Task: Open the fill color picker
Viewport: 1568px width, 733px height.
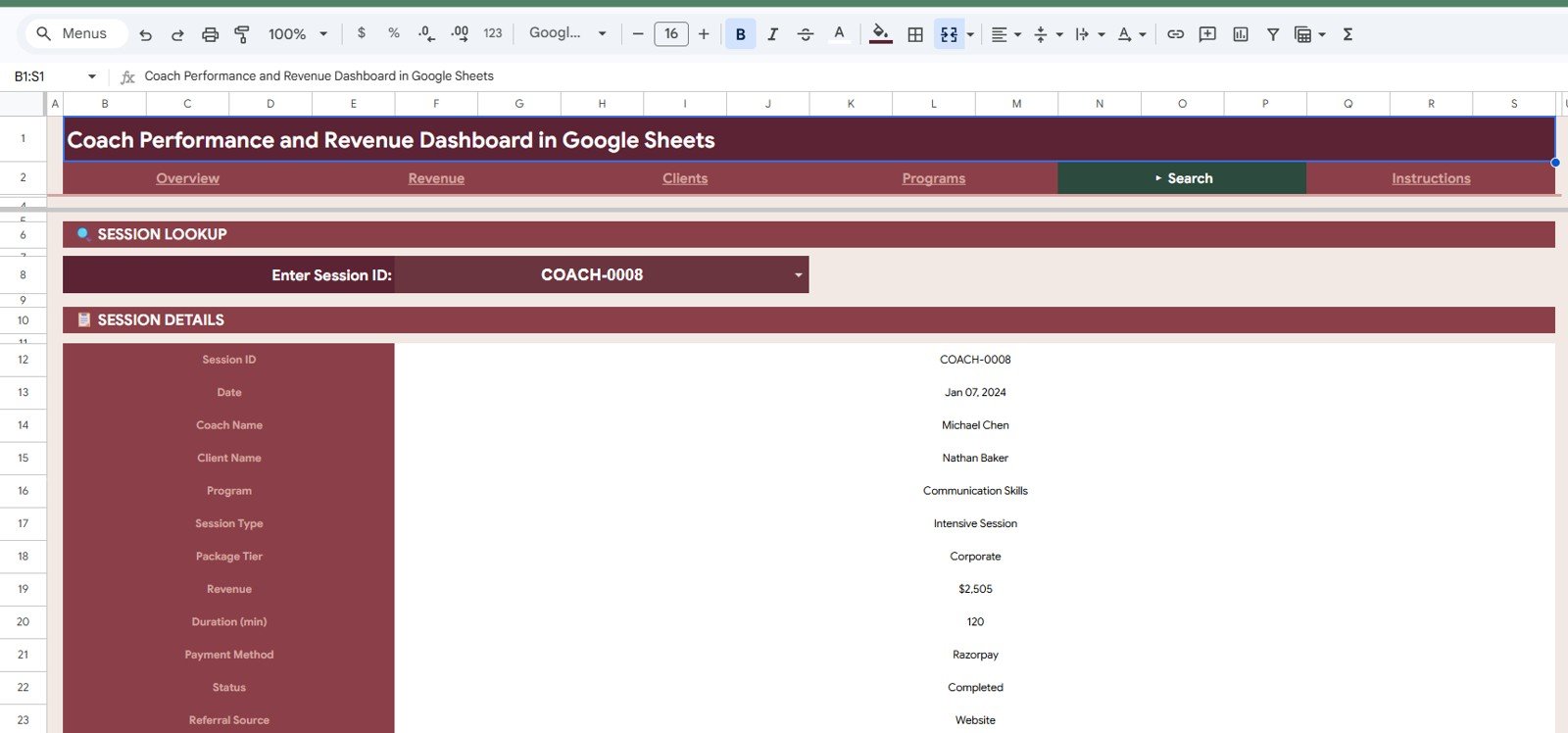Action: [881, 34]
